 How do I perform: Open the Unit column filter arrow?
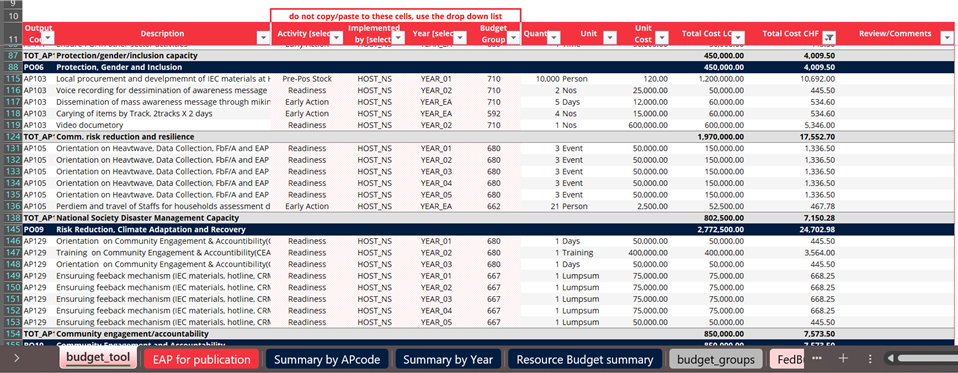(609, 38)
